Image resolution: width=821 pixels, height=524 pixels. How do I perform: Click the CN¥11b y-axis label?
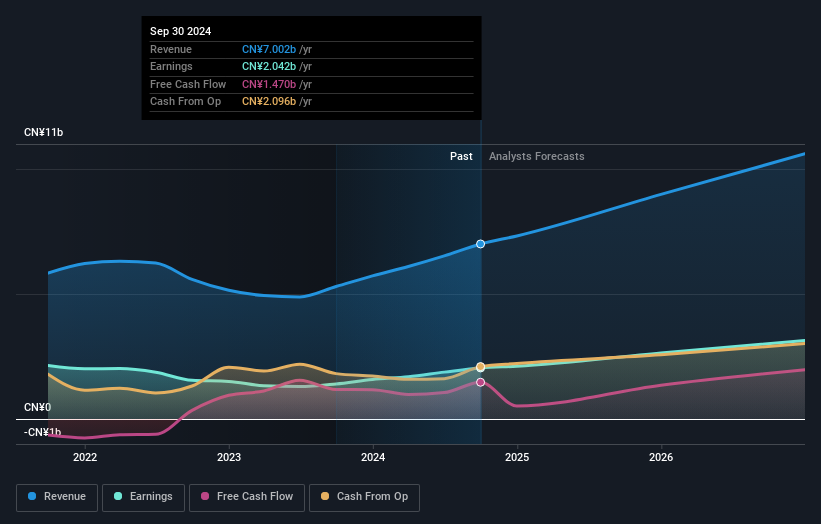point(43,132)
